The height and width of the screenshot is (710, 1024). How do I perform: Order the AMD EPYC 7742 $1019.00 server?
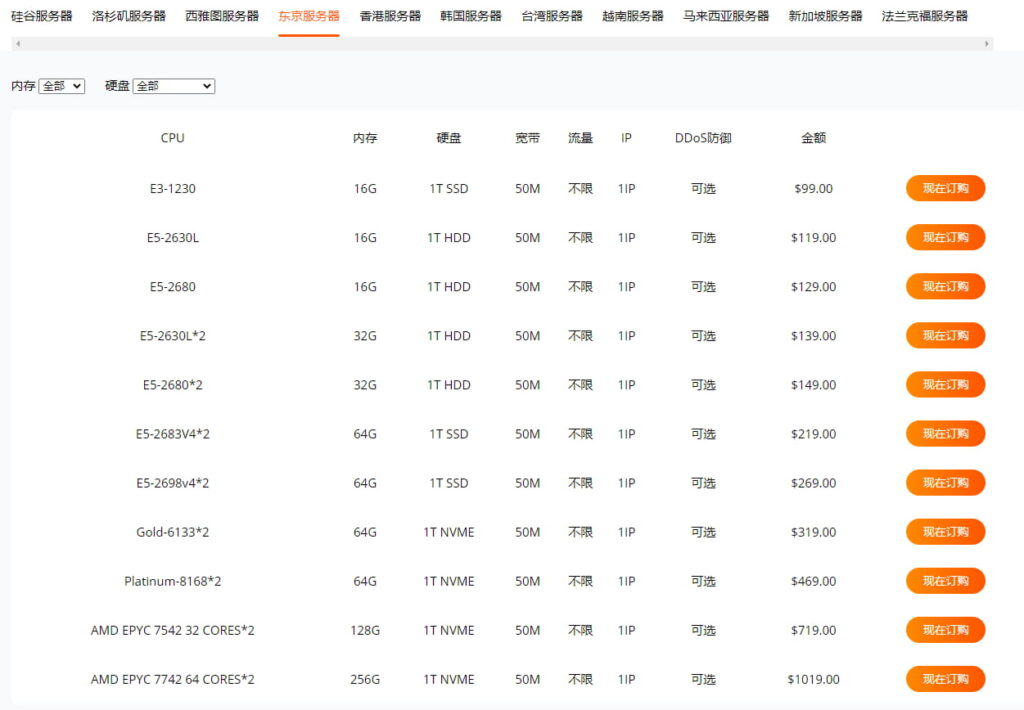coord(945,678)
